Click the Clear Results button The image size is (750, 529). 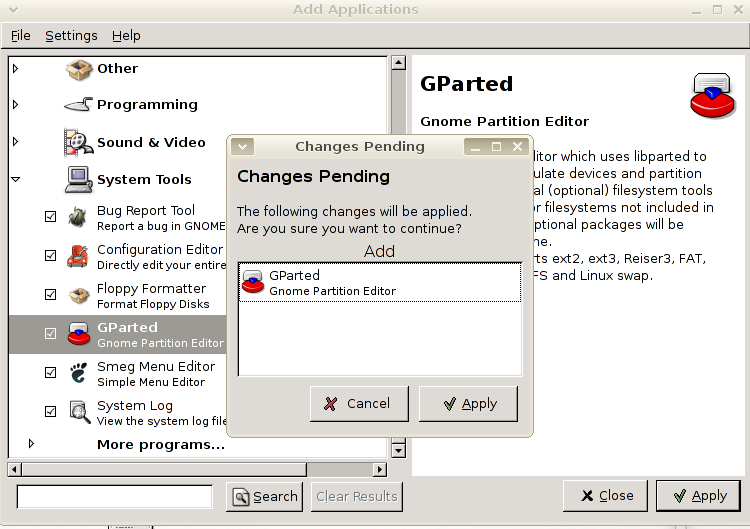pos(357,497)
